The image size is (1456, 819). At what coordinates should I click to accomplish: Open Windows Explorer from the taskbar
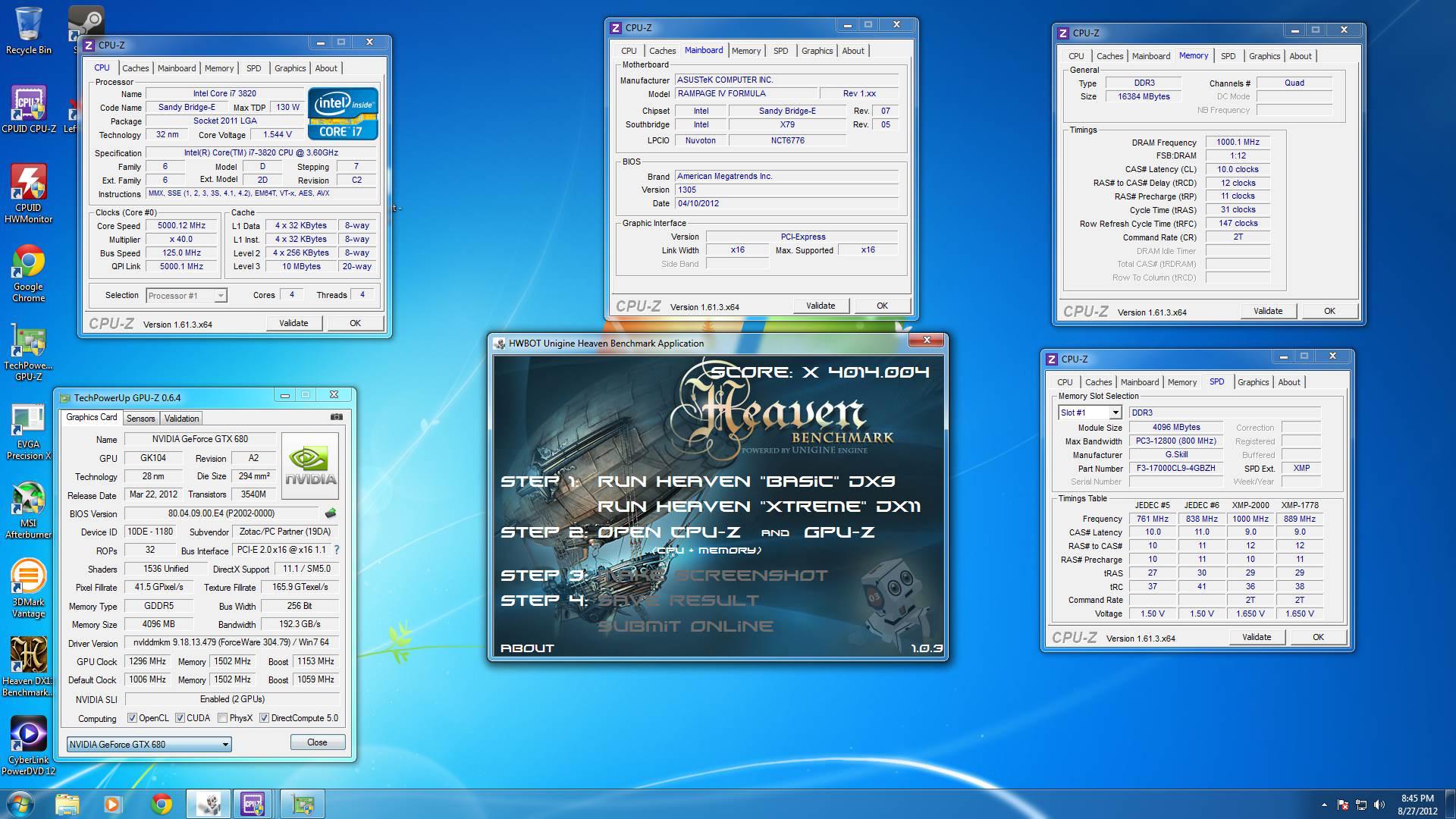point(67,804)
